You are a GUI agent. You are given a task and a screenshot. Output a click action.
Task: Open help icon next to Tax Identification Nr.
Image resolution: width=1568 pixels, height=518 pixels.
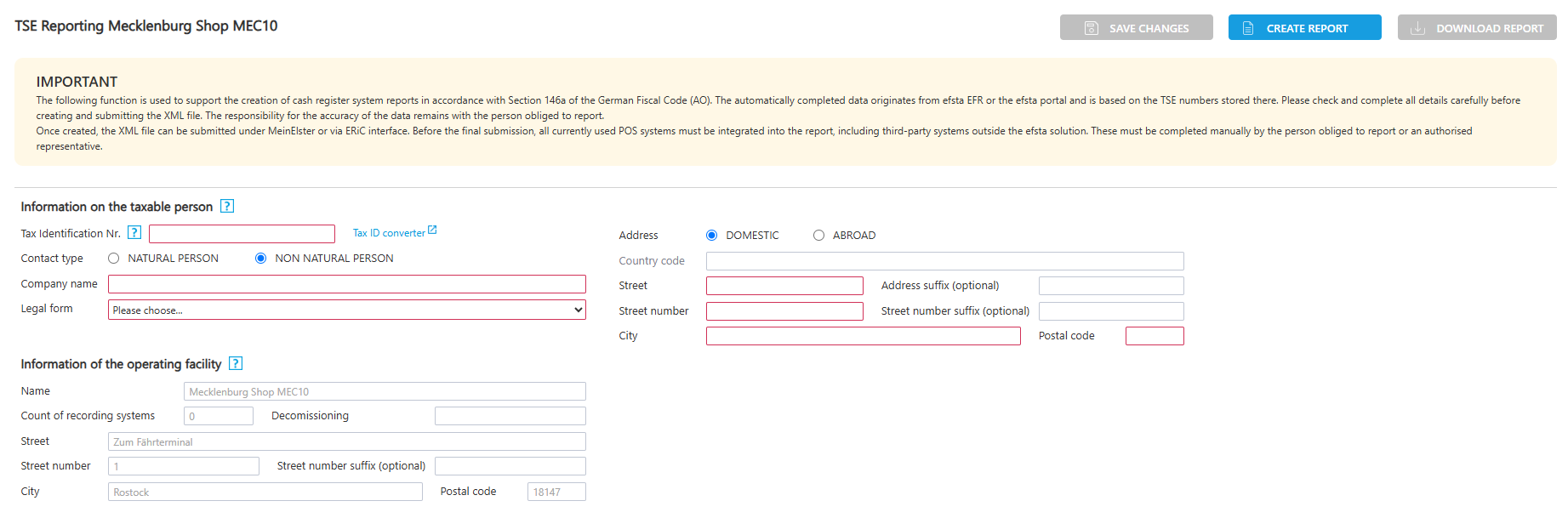134,232
